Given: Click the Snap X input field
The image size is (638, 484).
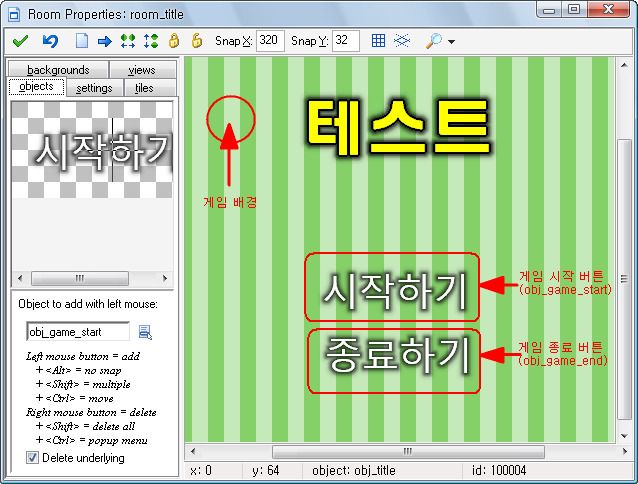Looking at the screenshot, I should (270, 41).
